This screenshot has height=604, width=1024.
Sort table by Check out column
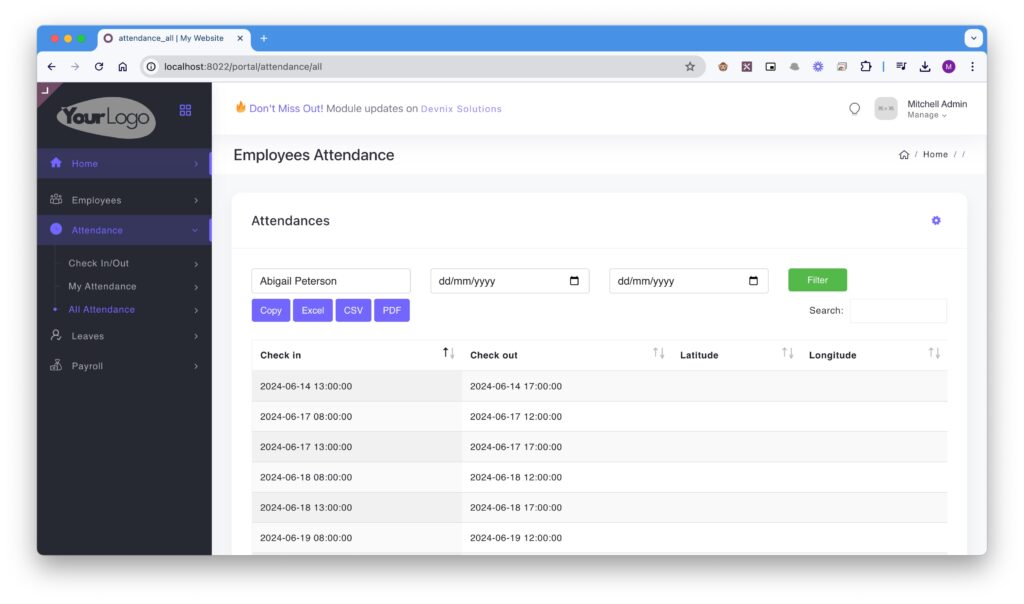(658, 354)
